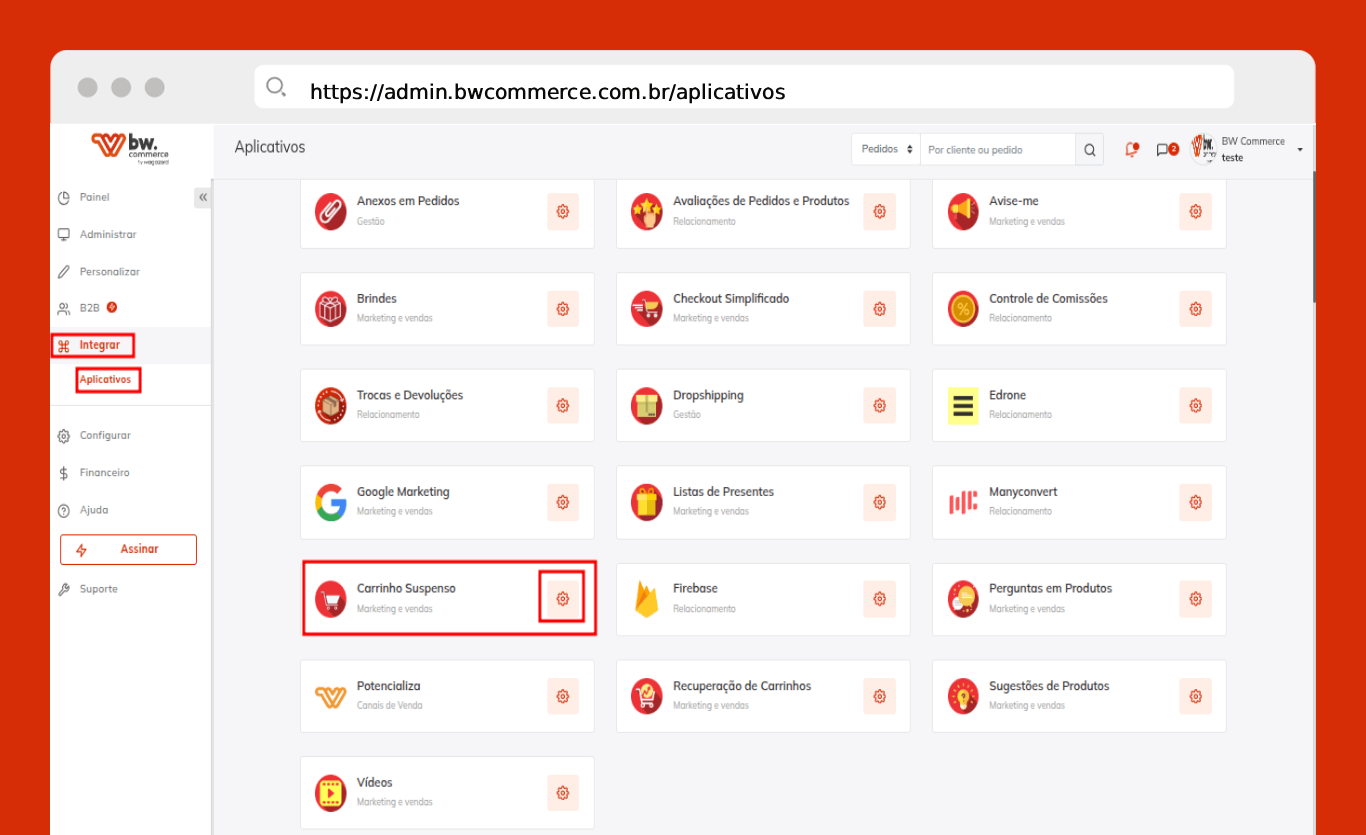Open settings gear for Sugestões de Produtos
The width and height of the screenshot is (1366, 835).
tap(1195, 696)
